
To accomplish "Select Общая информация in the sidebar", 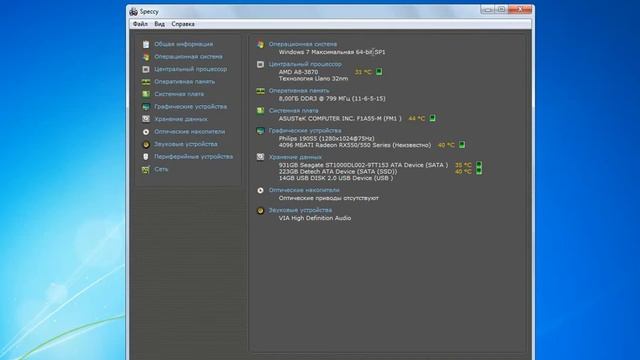I will [184, 44].
